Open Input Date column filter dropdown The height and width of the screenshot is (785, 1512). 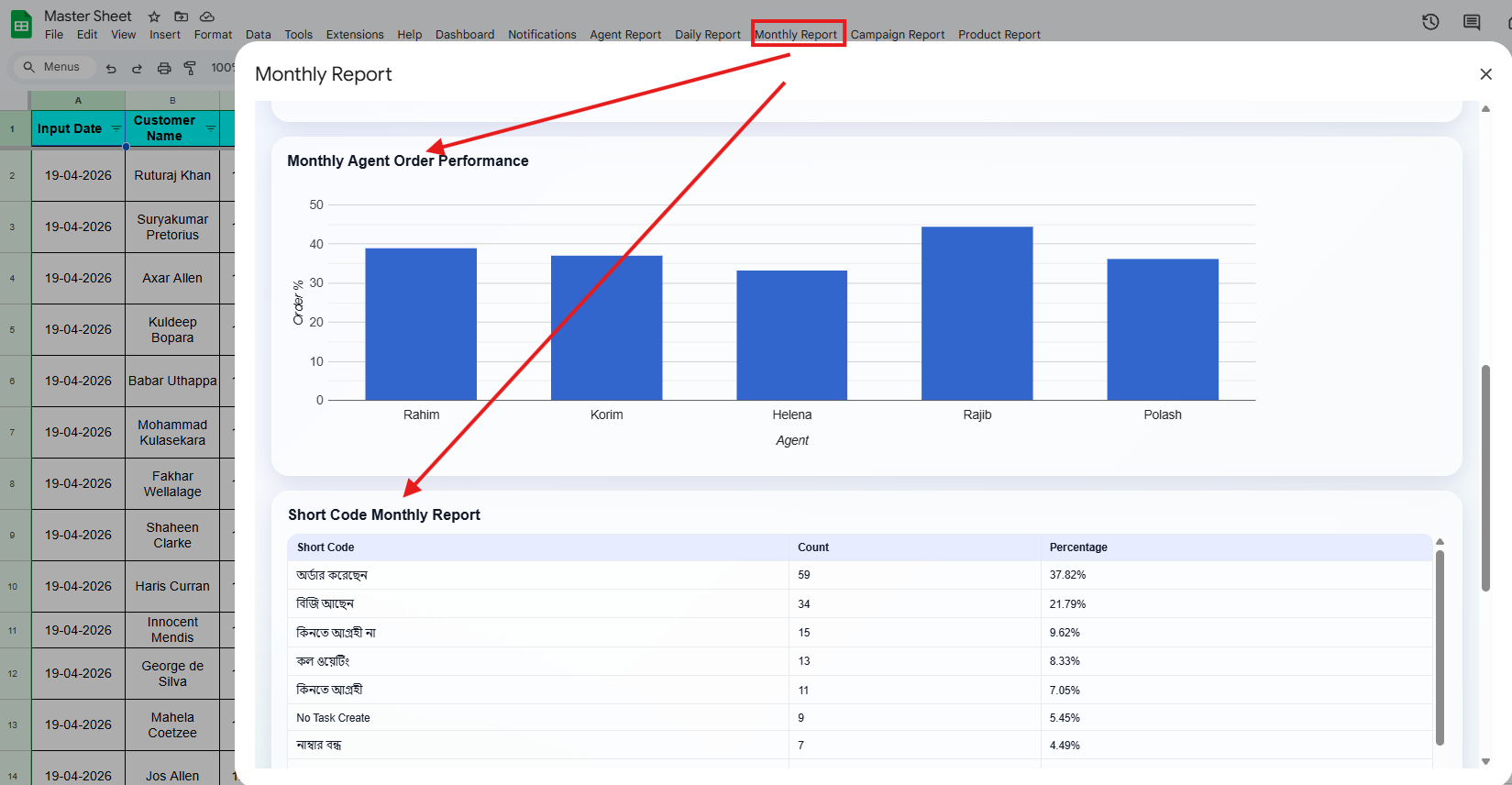(x=116, y=128)
